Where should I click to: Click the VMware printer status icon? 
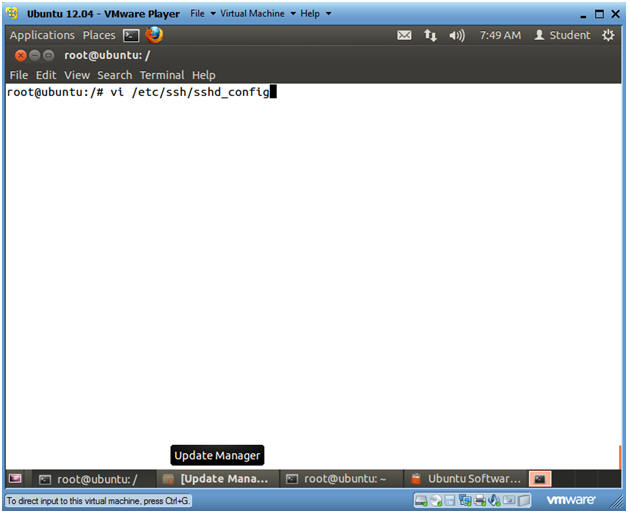pyautogui.click(x=479, y=501)
